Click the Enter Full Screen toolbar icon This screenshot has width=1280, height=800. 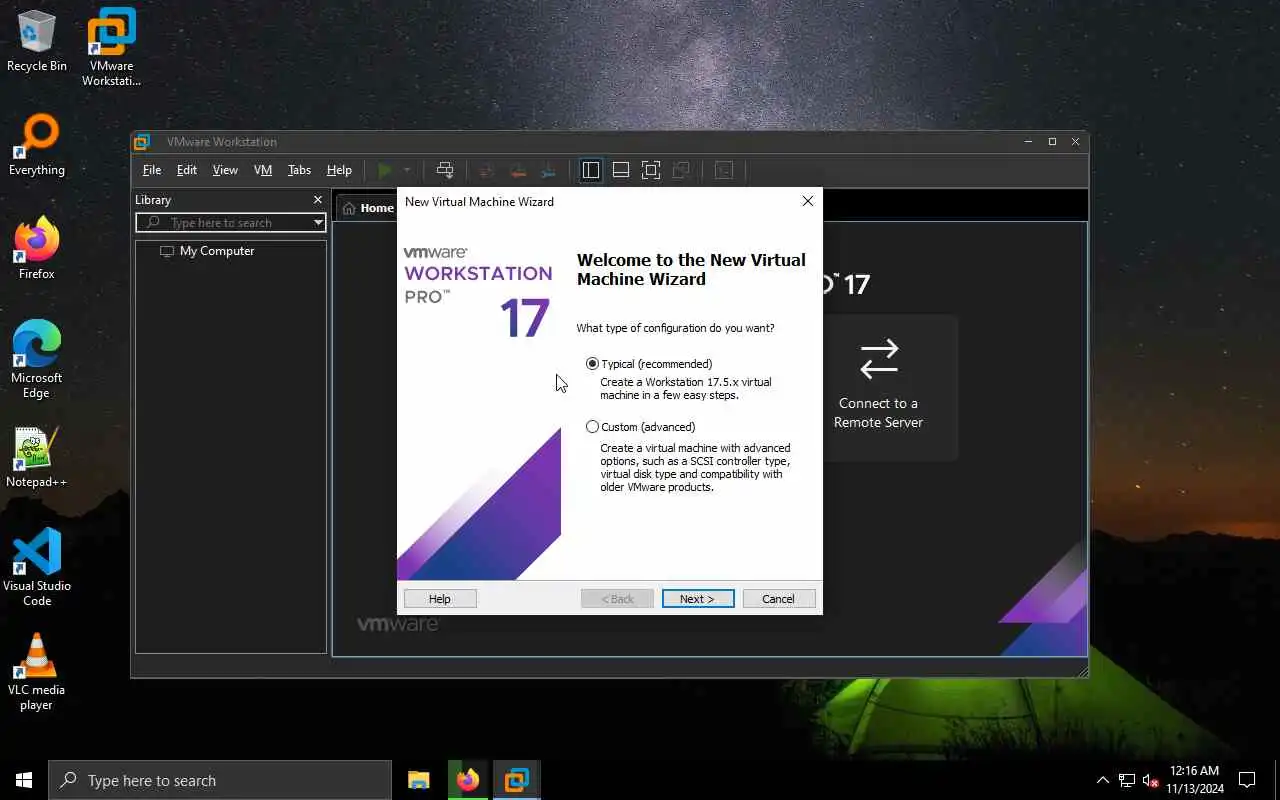[x=651, y=170]
